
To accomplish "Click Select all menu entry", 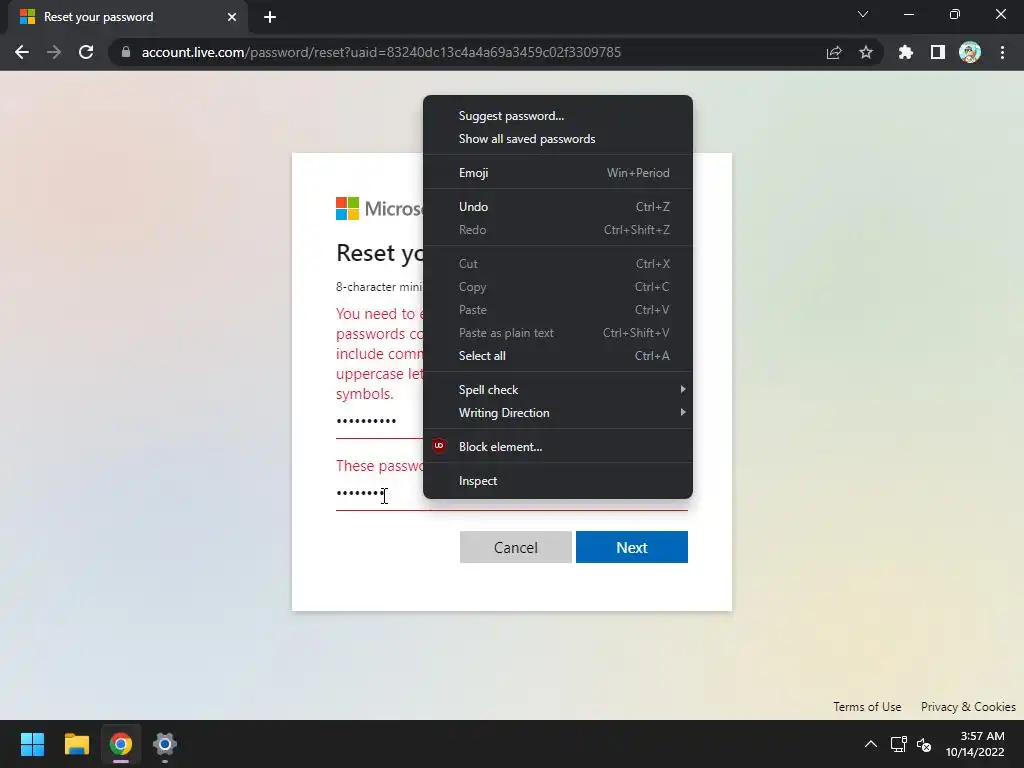I will coord(558,355).
